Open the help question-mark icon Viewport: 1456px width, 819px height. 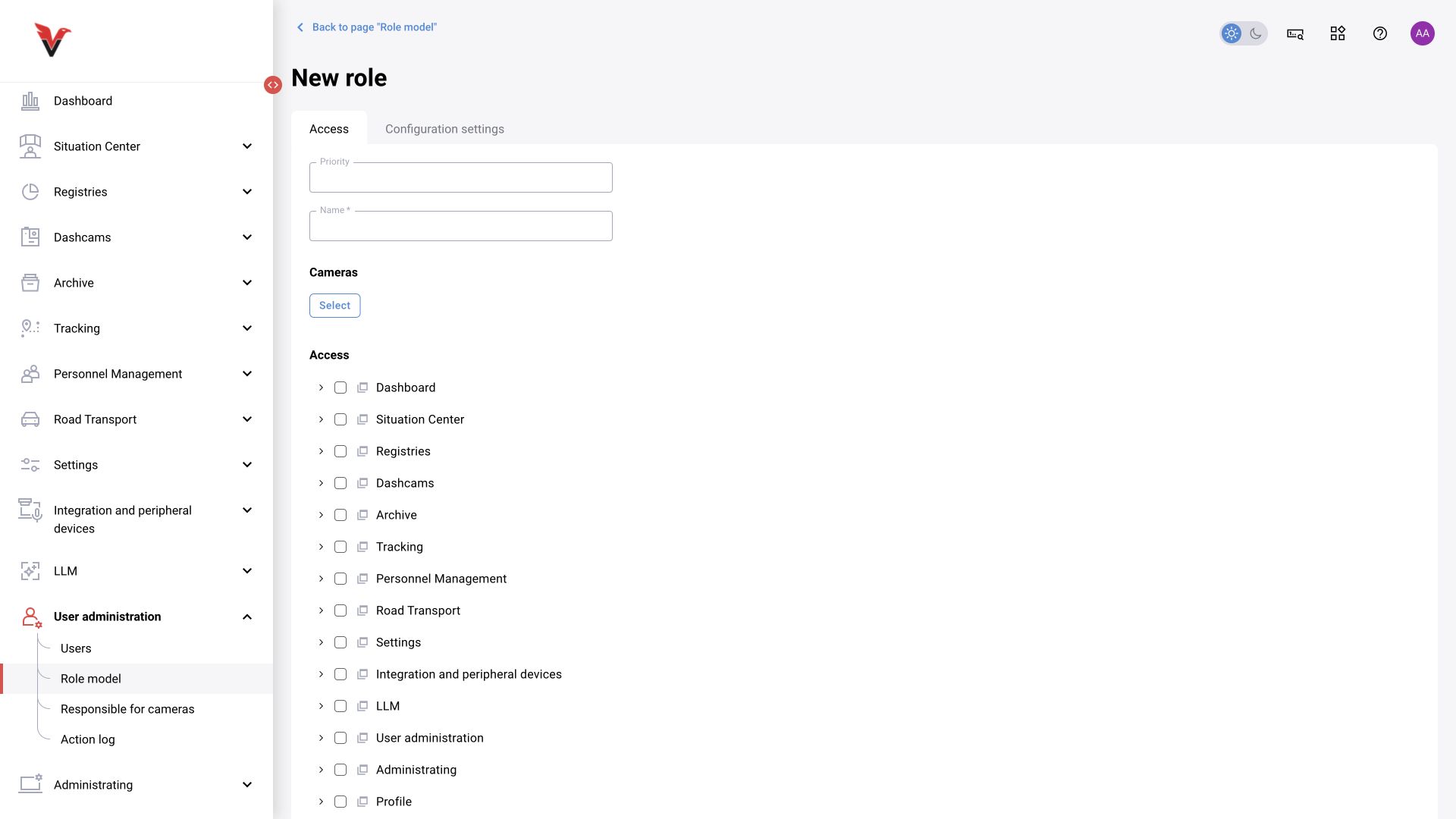tap(1380, 33)
